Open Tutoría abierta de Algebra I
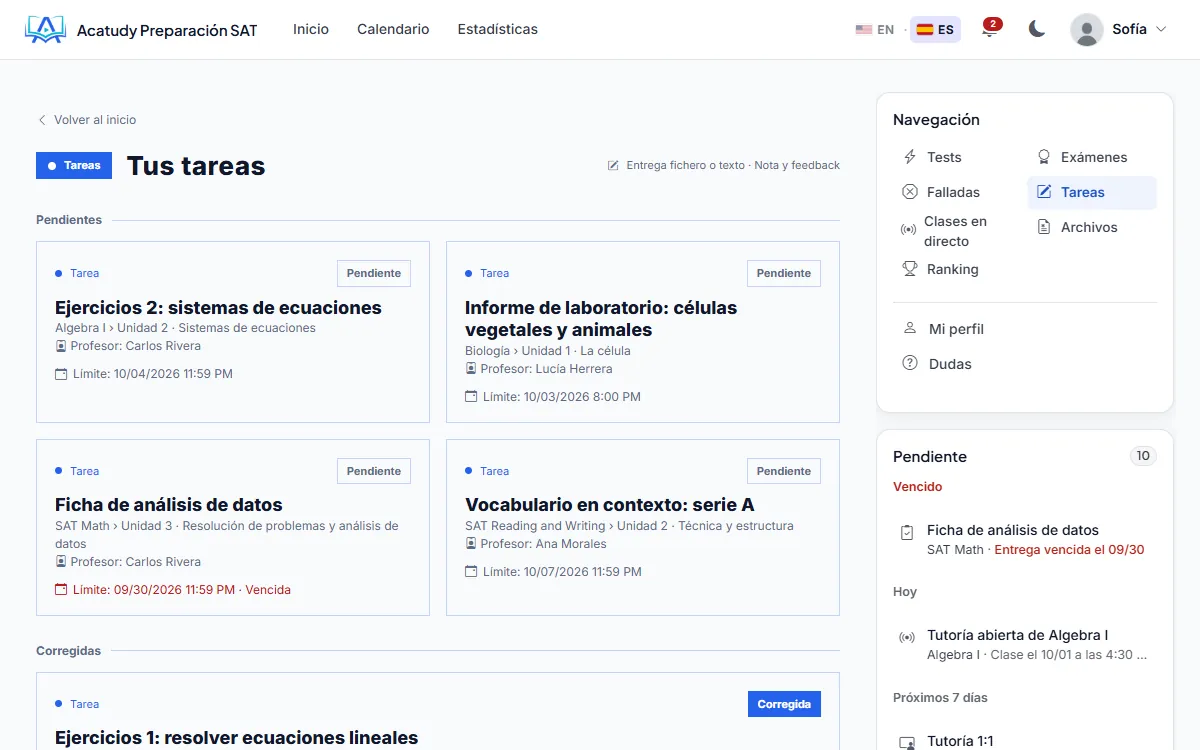Image resolution: width=1200 pixels, height=750 pixels. pos(1025,644)
